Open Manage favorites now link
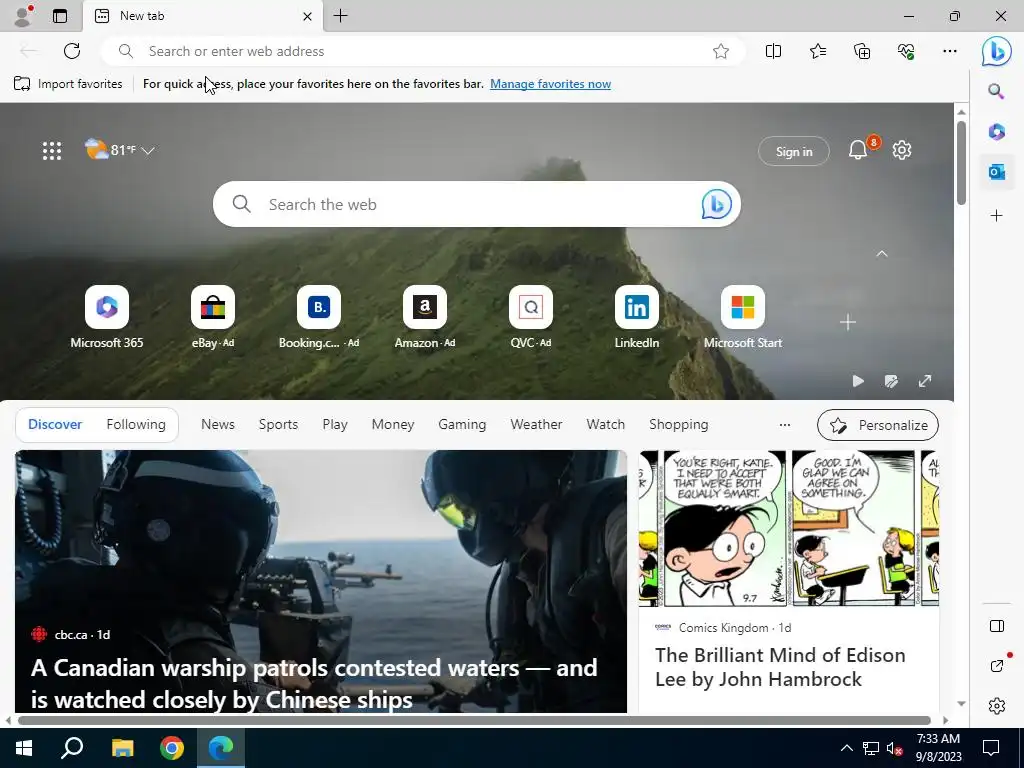 551,84
